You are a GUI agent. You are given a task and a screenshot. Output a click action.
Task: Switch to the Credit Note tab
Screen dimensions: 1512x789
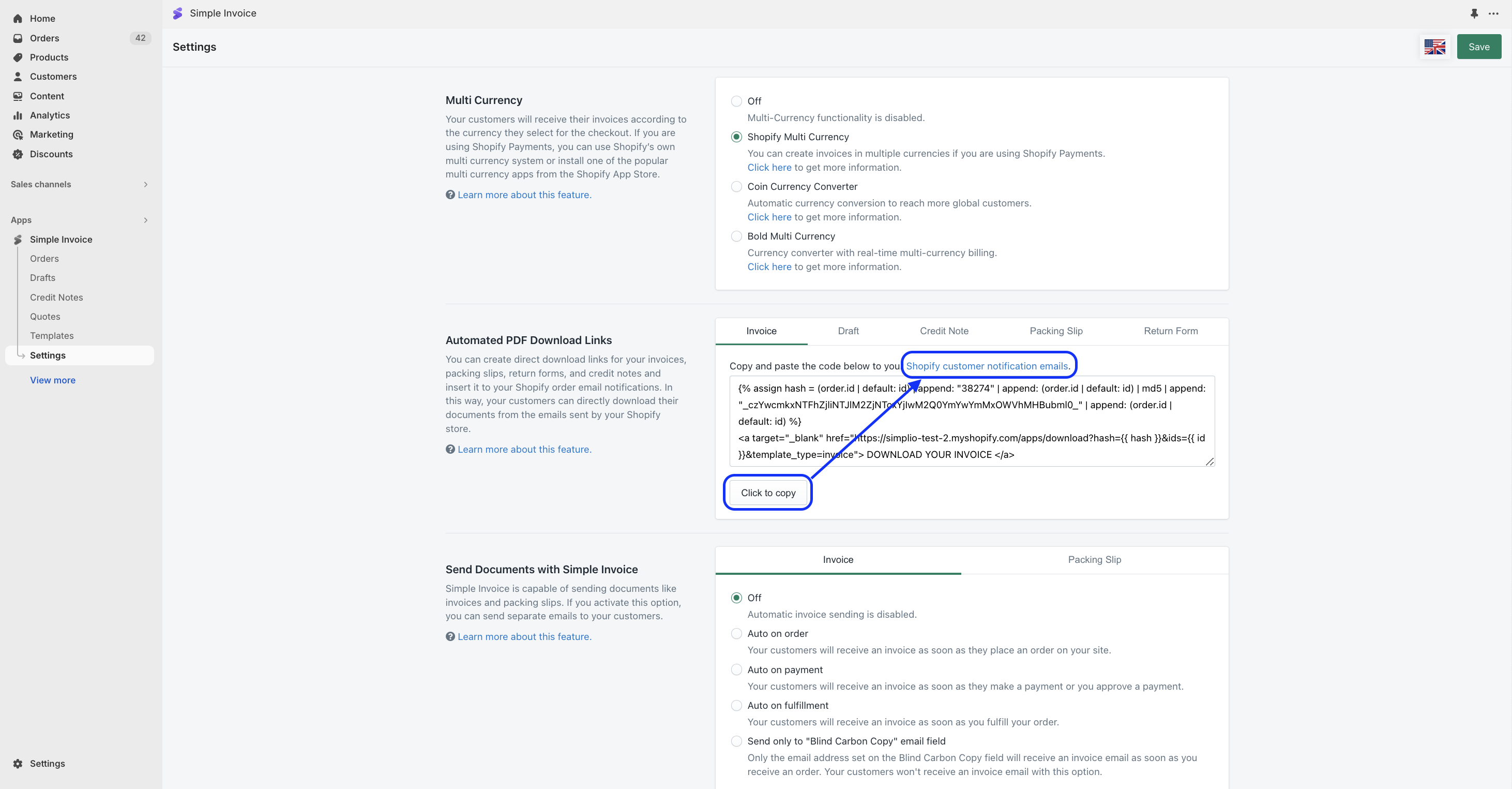click(x=944, y=331)
